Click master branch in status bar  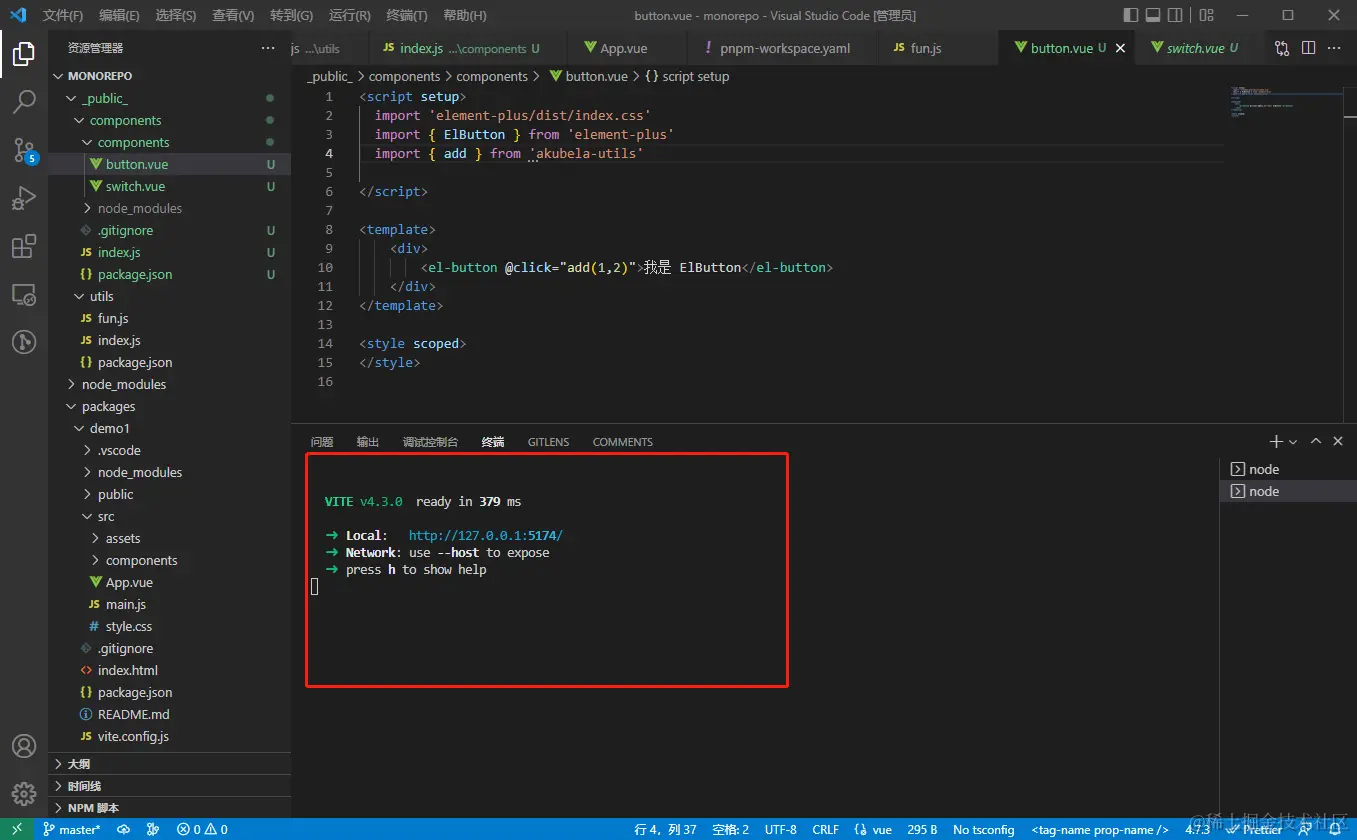[x=71, y=829]
